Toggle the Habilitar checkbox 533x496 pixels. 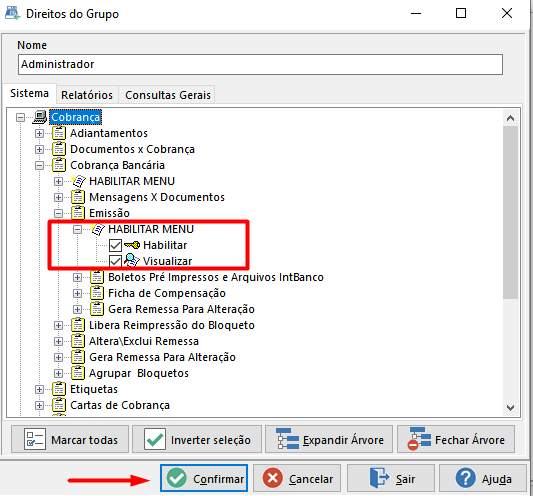tap(115, 245)
